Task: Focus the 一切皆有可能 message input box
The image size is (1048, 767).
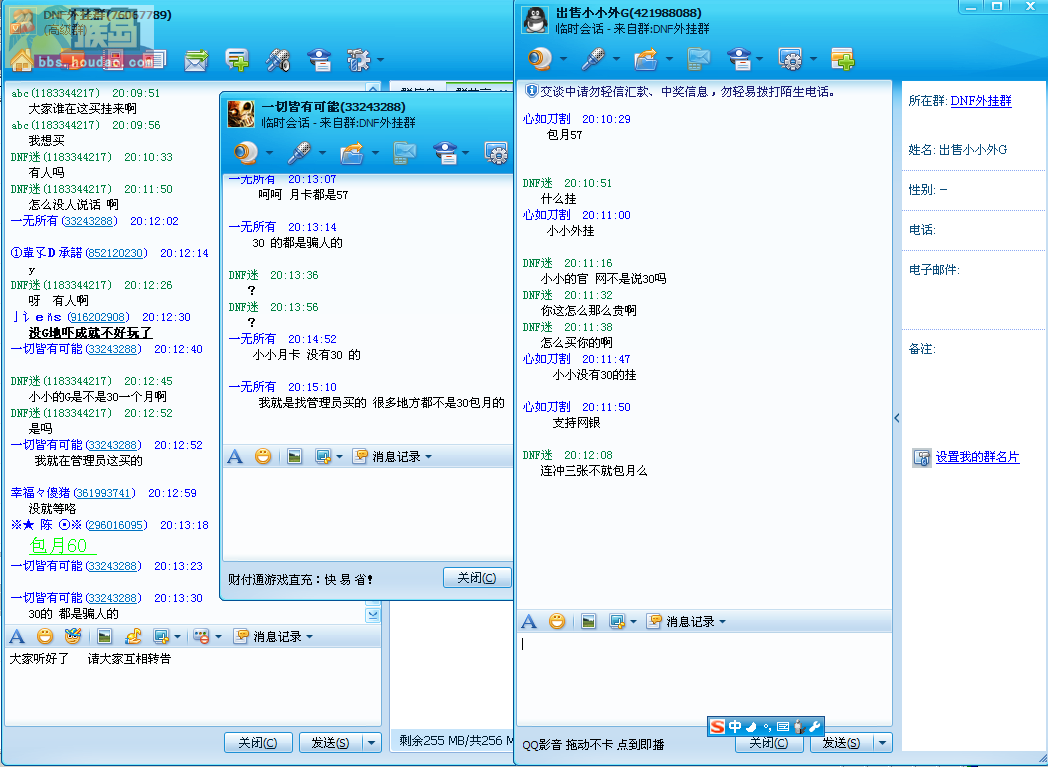Action: [x=368, y=513]
